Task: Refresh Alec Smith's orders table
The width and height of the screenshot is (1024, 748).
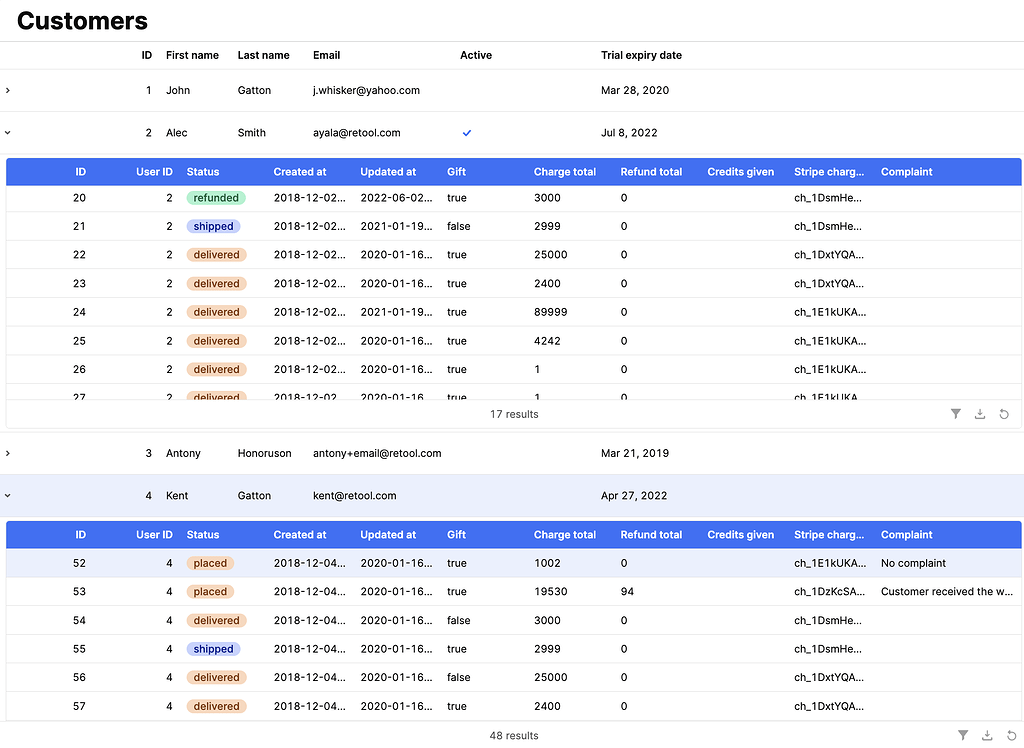Action: [1003, 413]
